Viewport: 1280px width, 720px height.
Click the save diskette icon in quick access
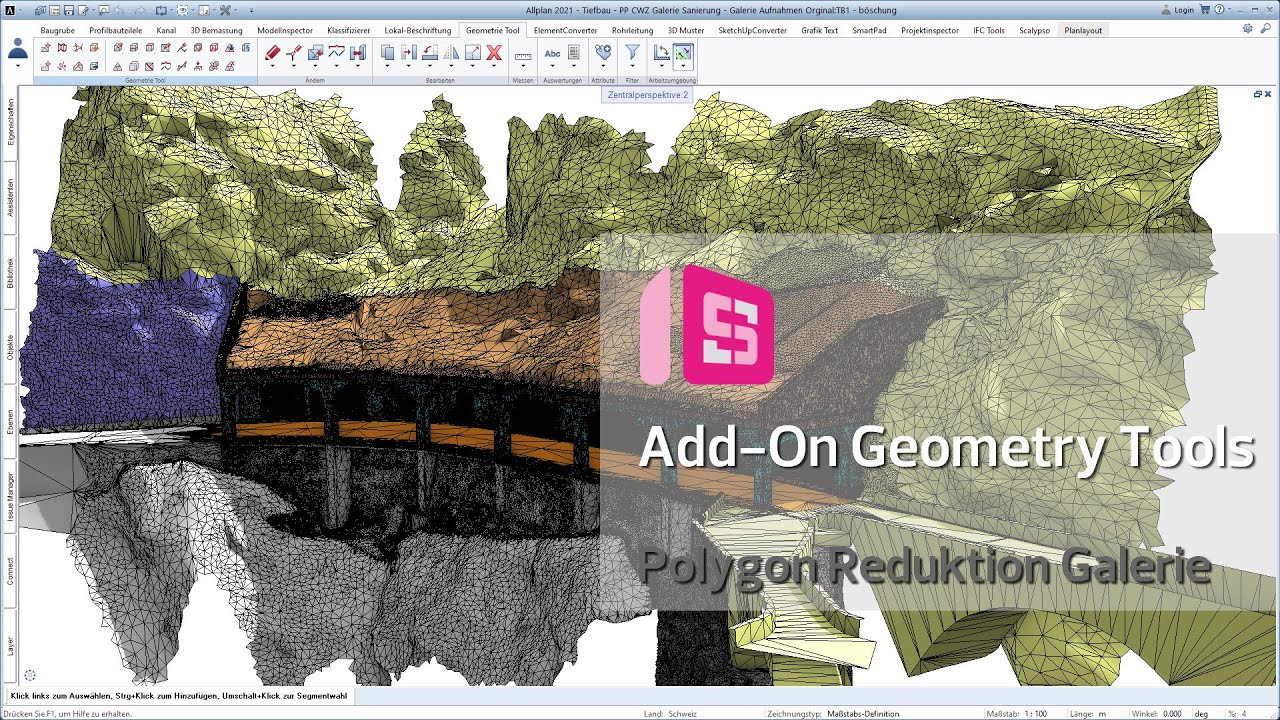pos(68,10)
